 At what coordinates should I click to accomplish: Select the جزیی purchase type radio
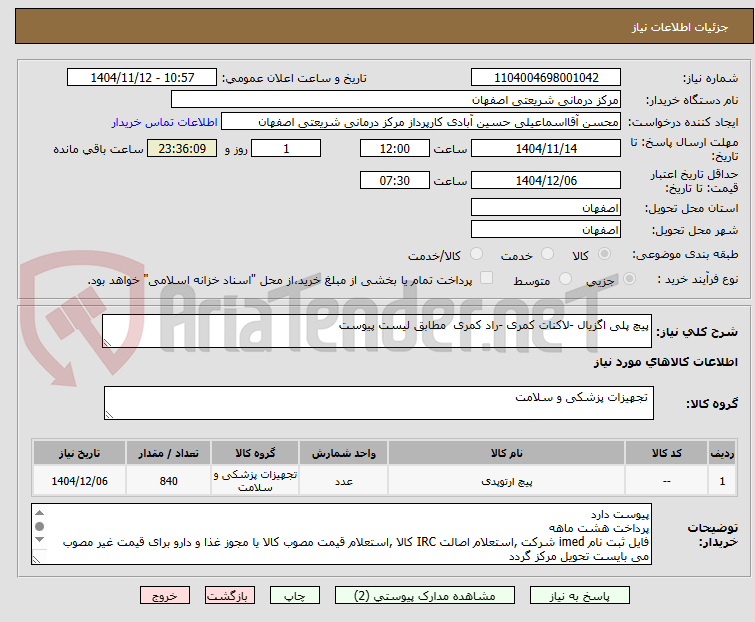tap(629, 279)
